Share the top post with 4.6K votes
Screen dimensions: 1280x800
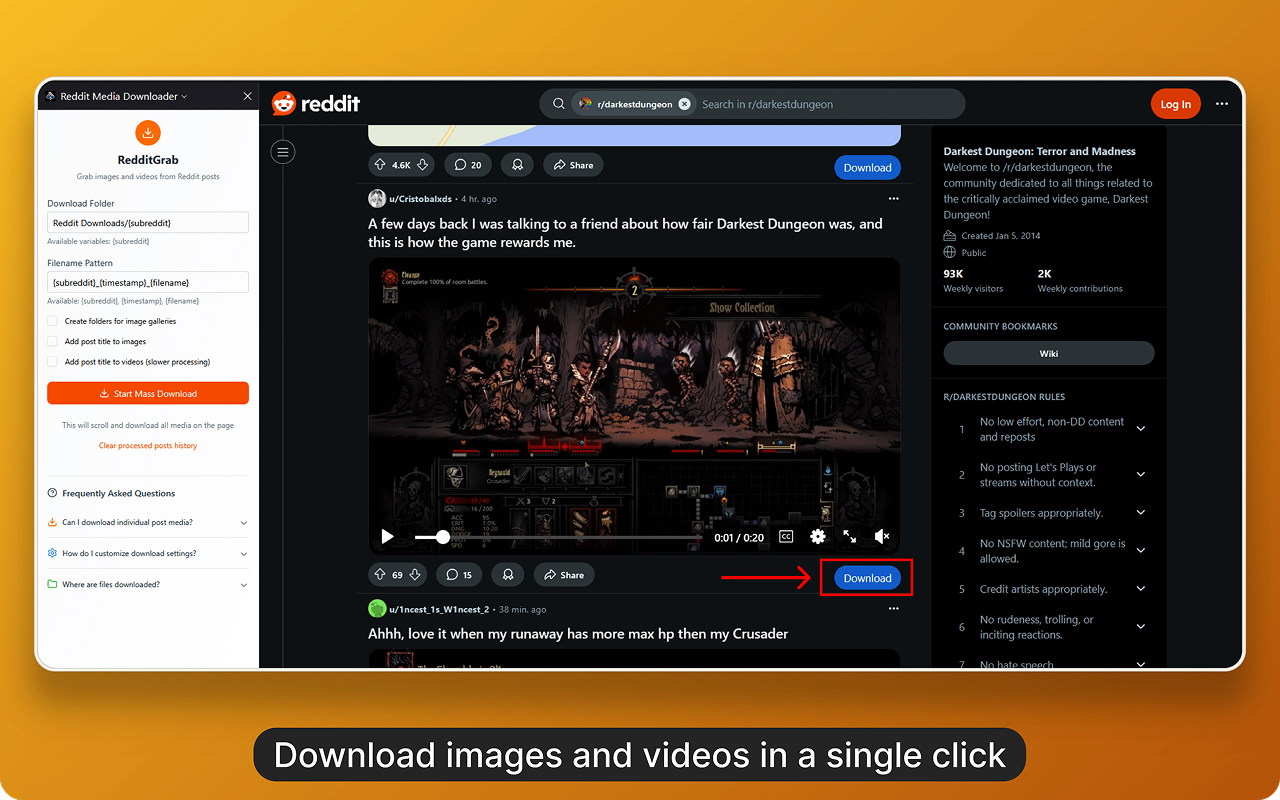(574, 165)
